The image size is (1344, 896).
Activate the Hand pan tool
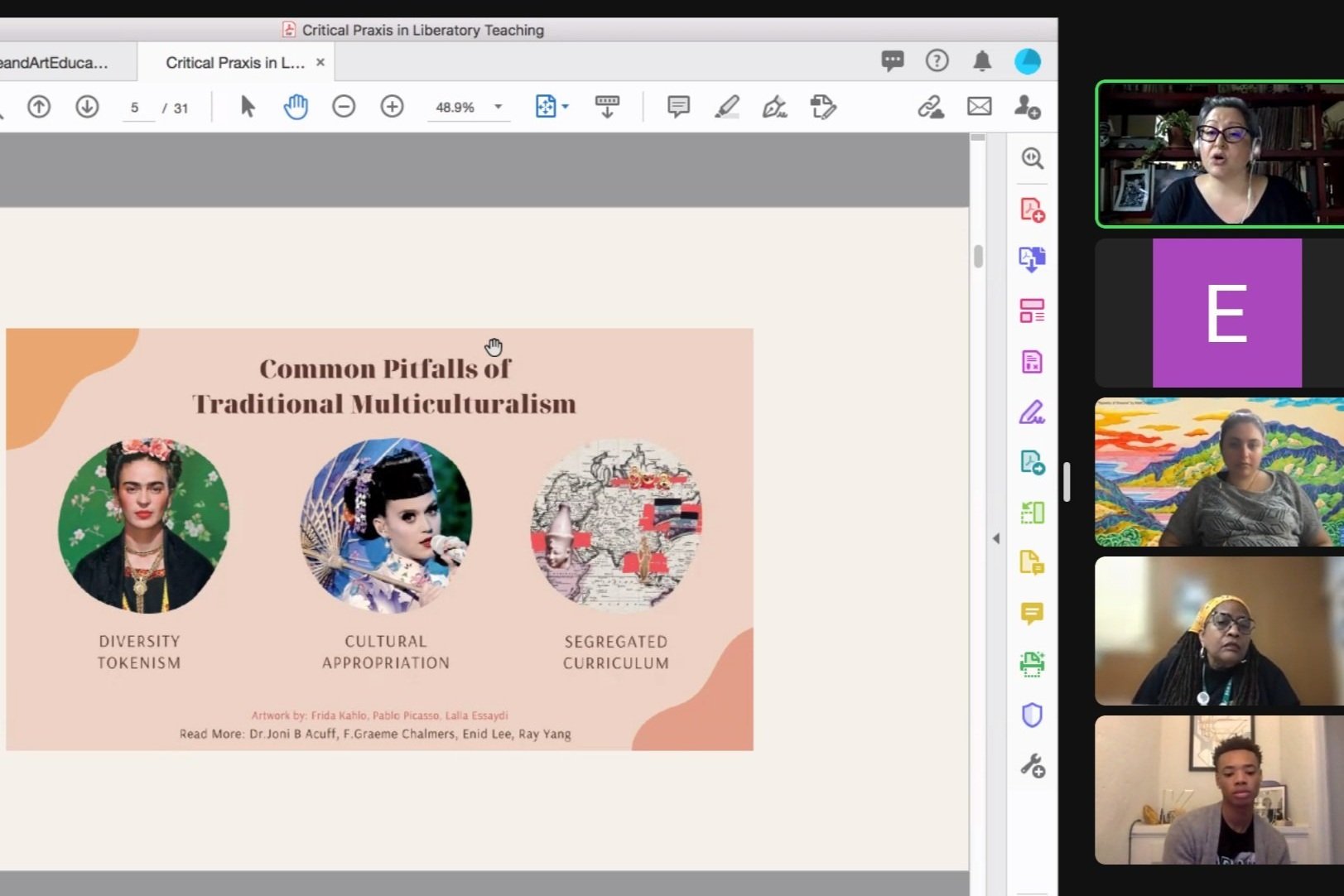pyautogui.click(x=296, y=107)
